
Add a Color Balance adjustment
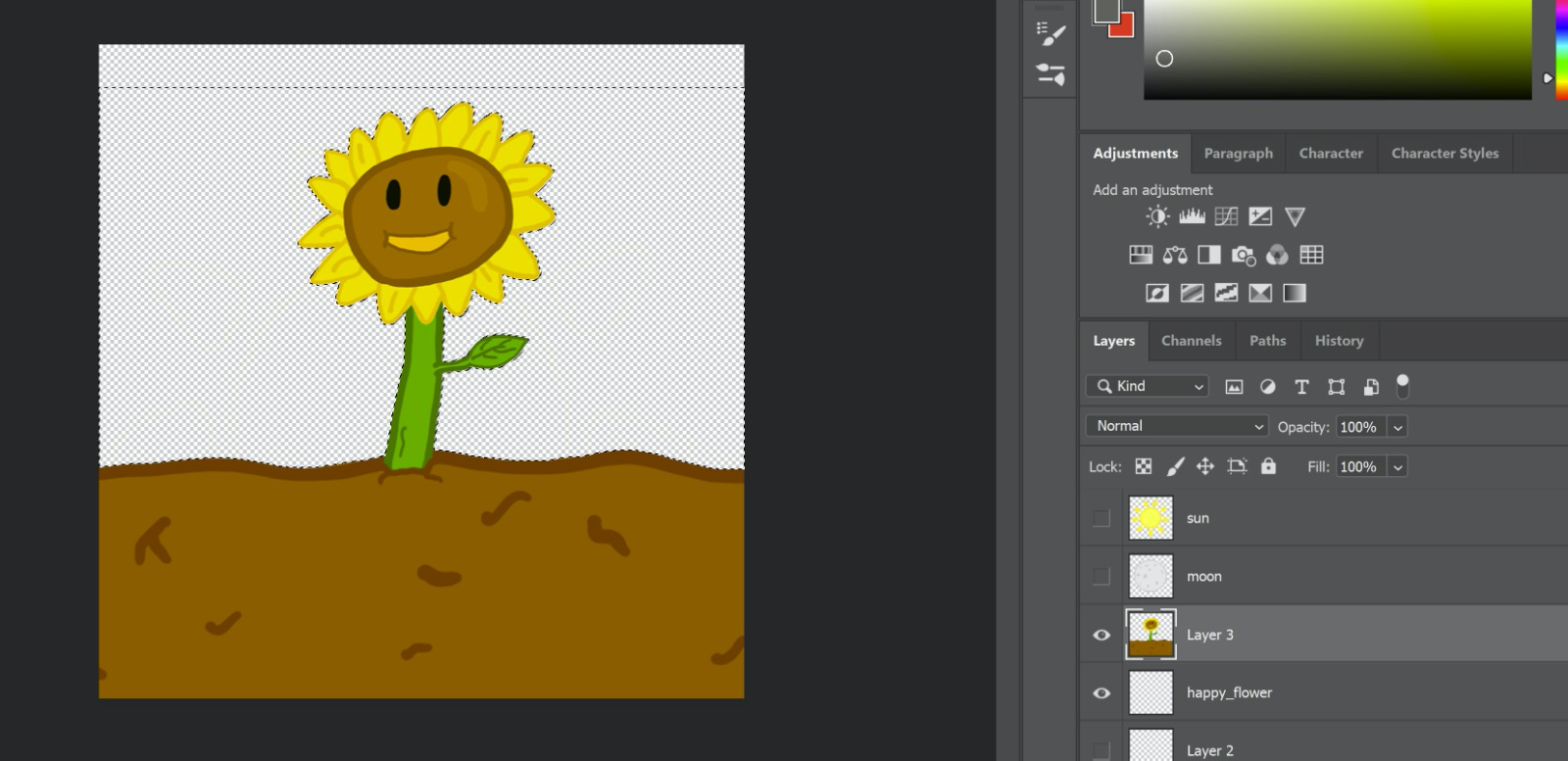[1175, 256]
